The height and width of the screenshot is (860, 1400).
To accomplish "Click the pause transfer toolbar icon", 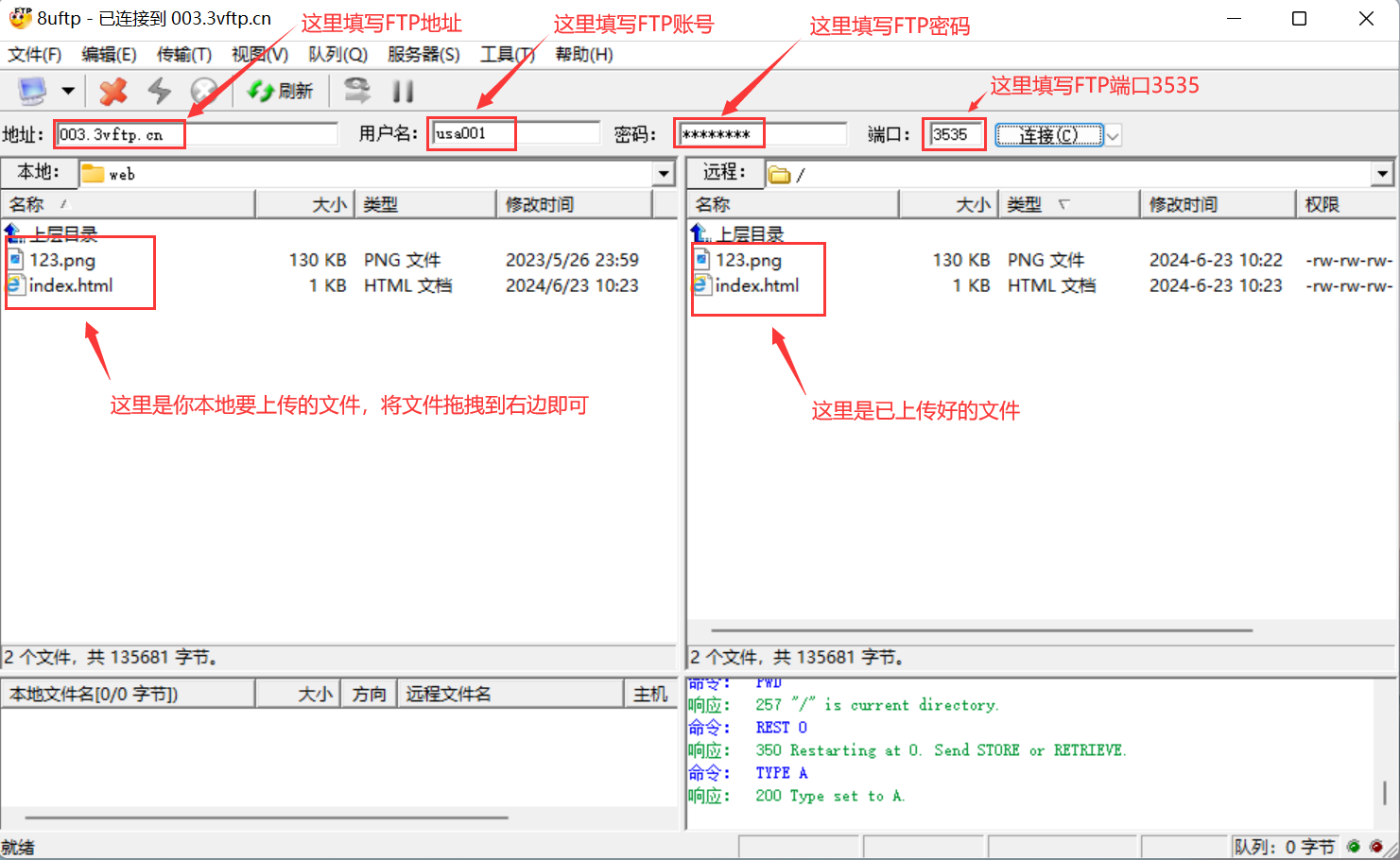I will click(403, 90).
